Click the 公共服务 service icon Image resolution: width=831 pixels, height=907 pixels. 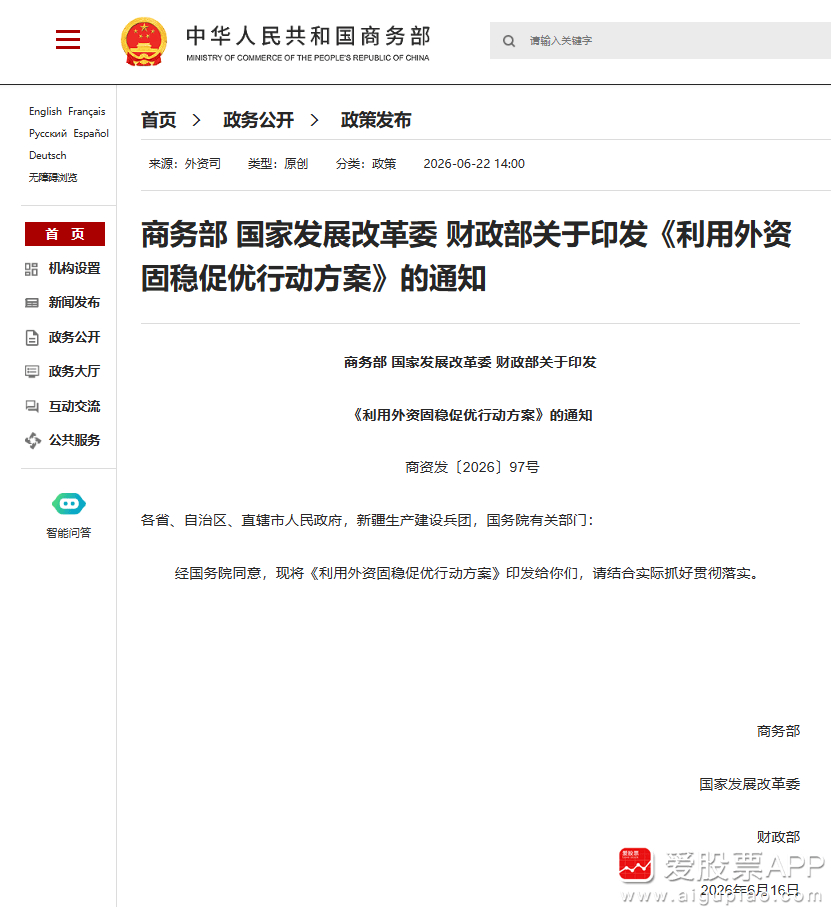pyautogui.click(x=33, y=441)
